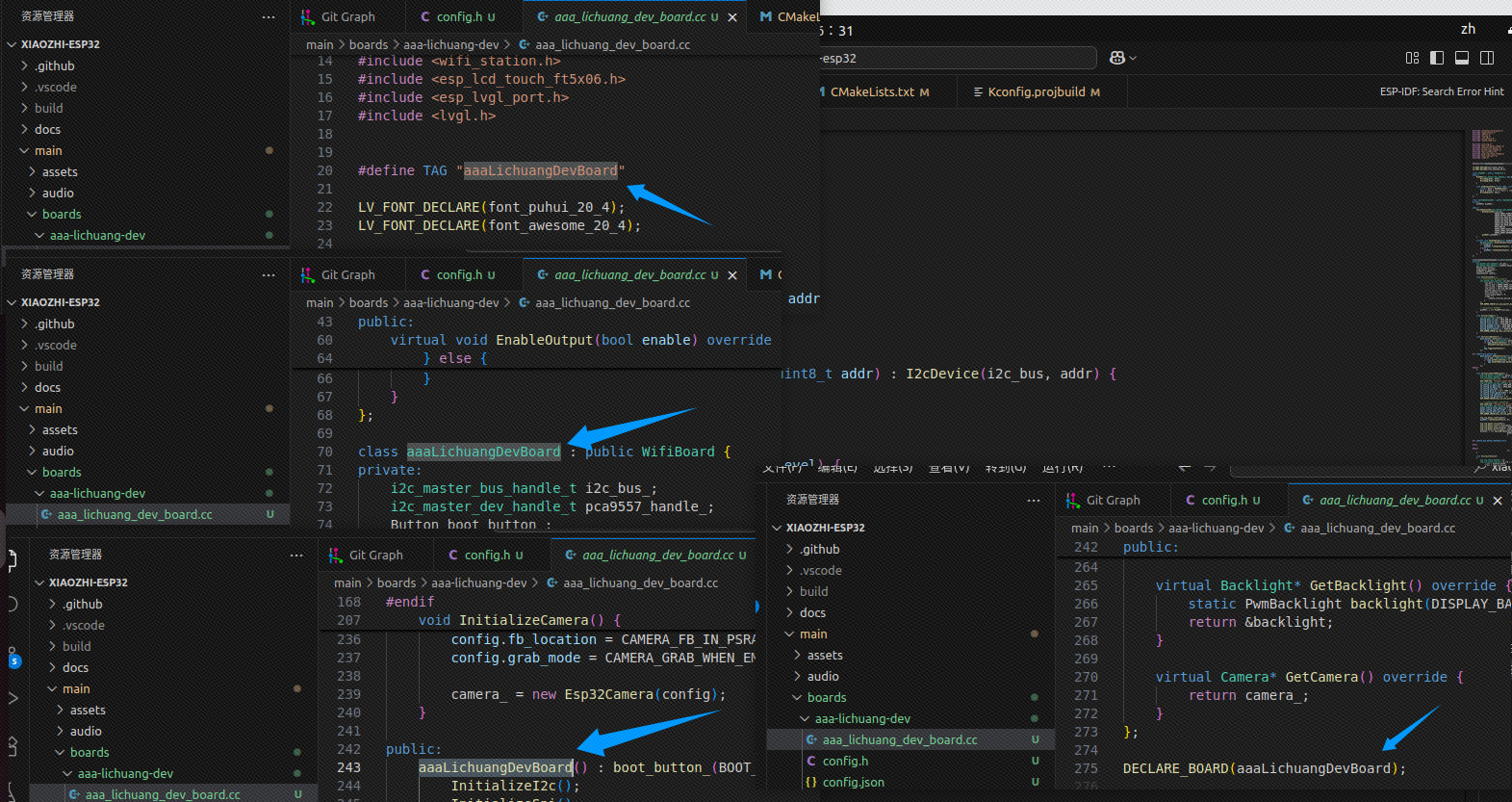Click boards breadcrumb in '#define TAG' pane
This screenshot has width=1512, height=802.
369,44
